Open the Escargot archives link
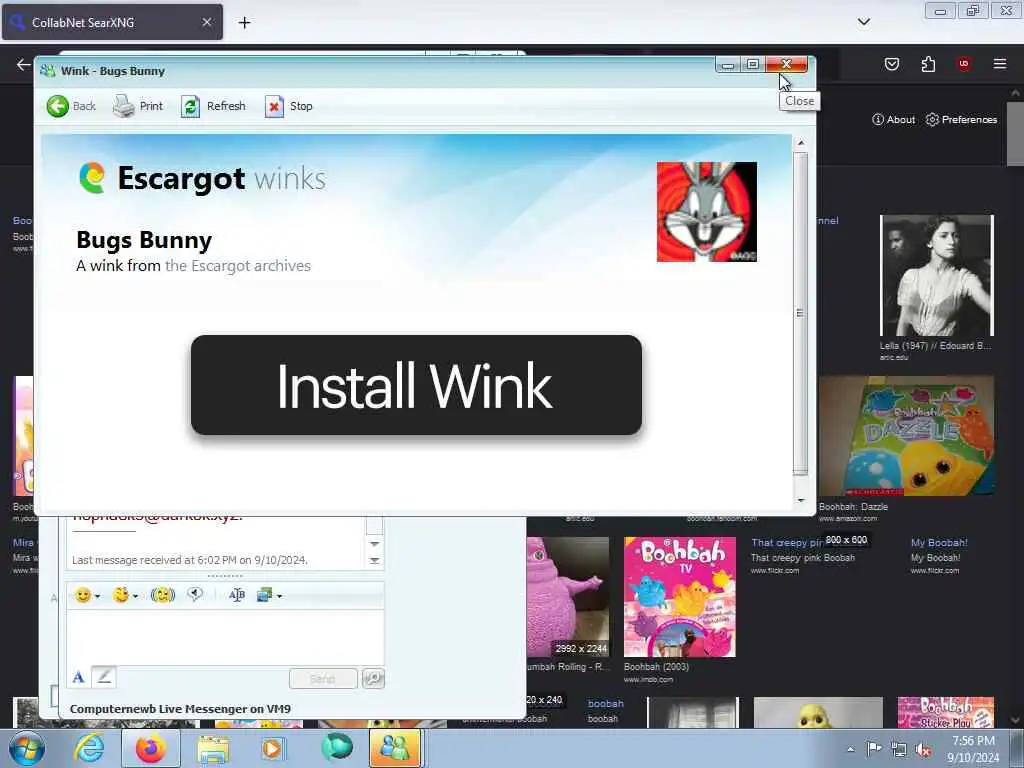Screen dimensions: 1024x768 click(x=238, y=266)
